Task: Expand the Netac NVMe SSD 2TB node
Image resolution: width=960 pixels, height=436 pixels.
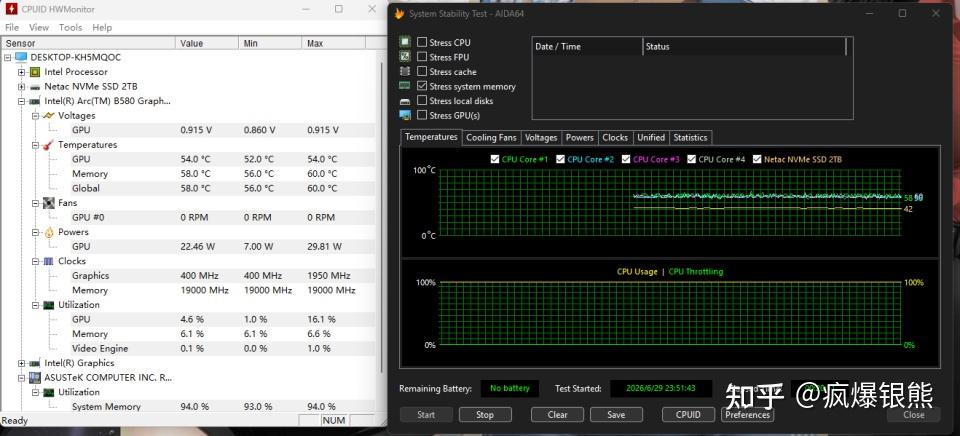Action: coord(21,87)
